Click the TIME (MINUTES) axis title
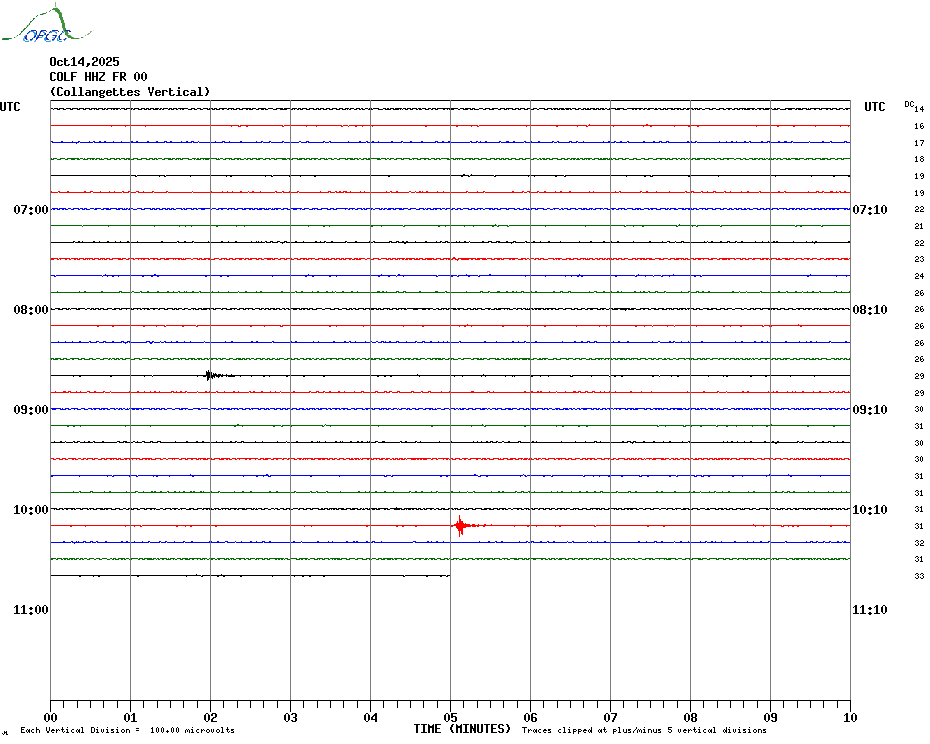This screenshot has height=744, width=930. (462, 729)
